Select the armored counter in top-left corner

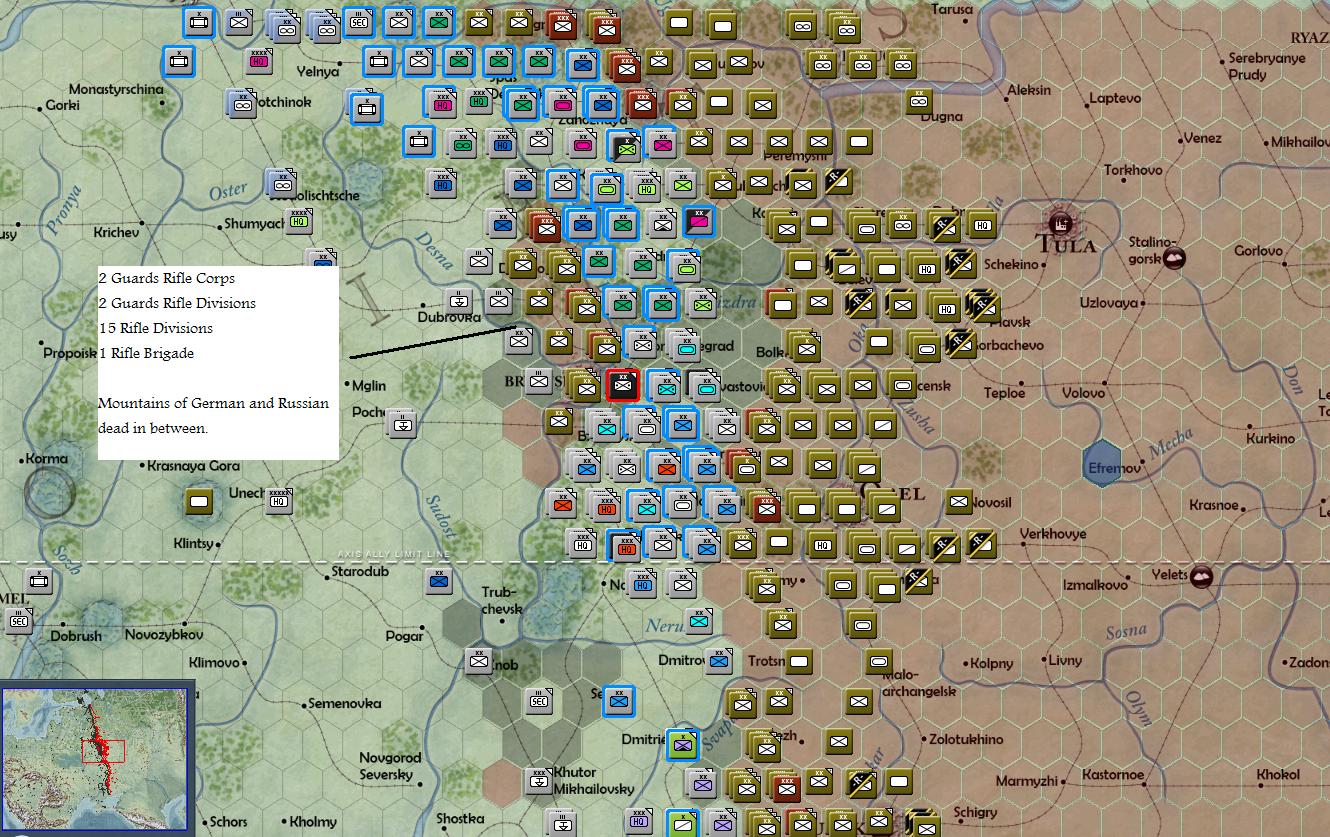pos(200,21)
